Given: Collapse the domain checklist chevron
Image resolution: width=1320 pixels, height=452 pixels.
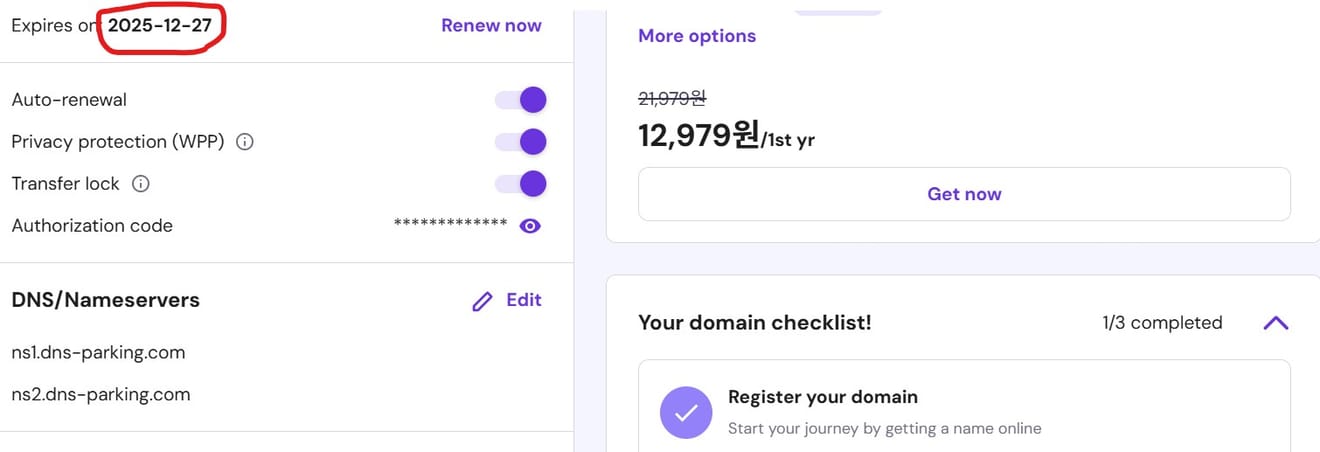Looking at the screenshot, I should pyautogui.click(x=1276, y=323).
